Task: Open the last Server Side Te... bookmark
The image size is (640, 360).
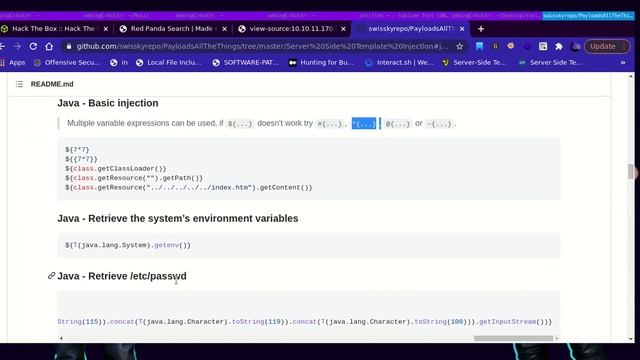Action: (x=550, y=62)
